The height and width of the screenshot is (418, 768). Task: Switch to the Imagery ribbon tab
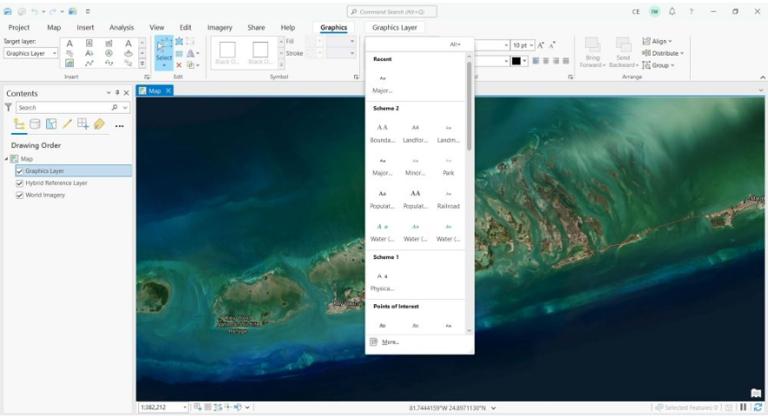click(219, 27)
